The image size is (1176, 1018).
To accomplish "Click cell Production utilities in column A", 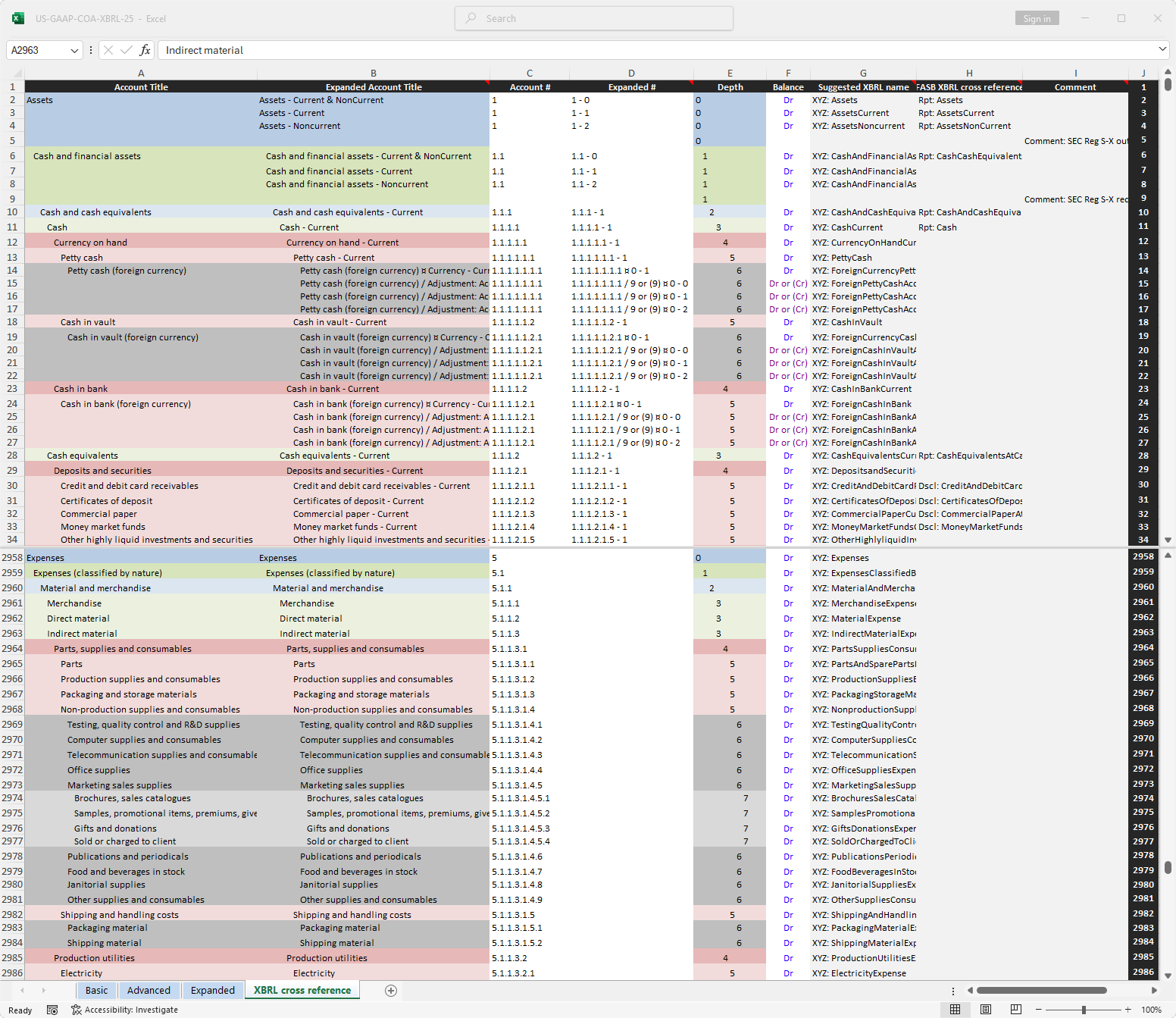I will 141,958.
